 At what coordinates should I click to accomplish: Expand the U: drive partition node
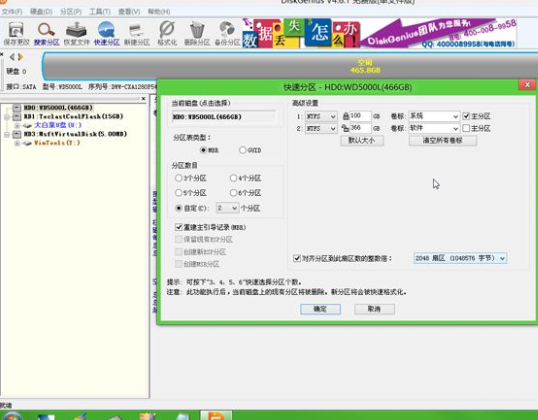tap(17, 126)
